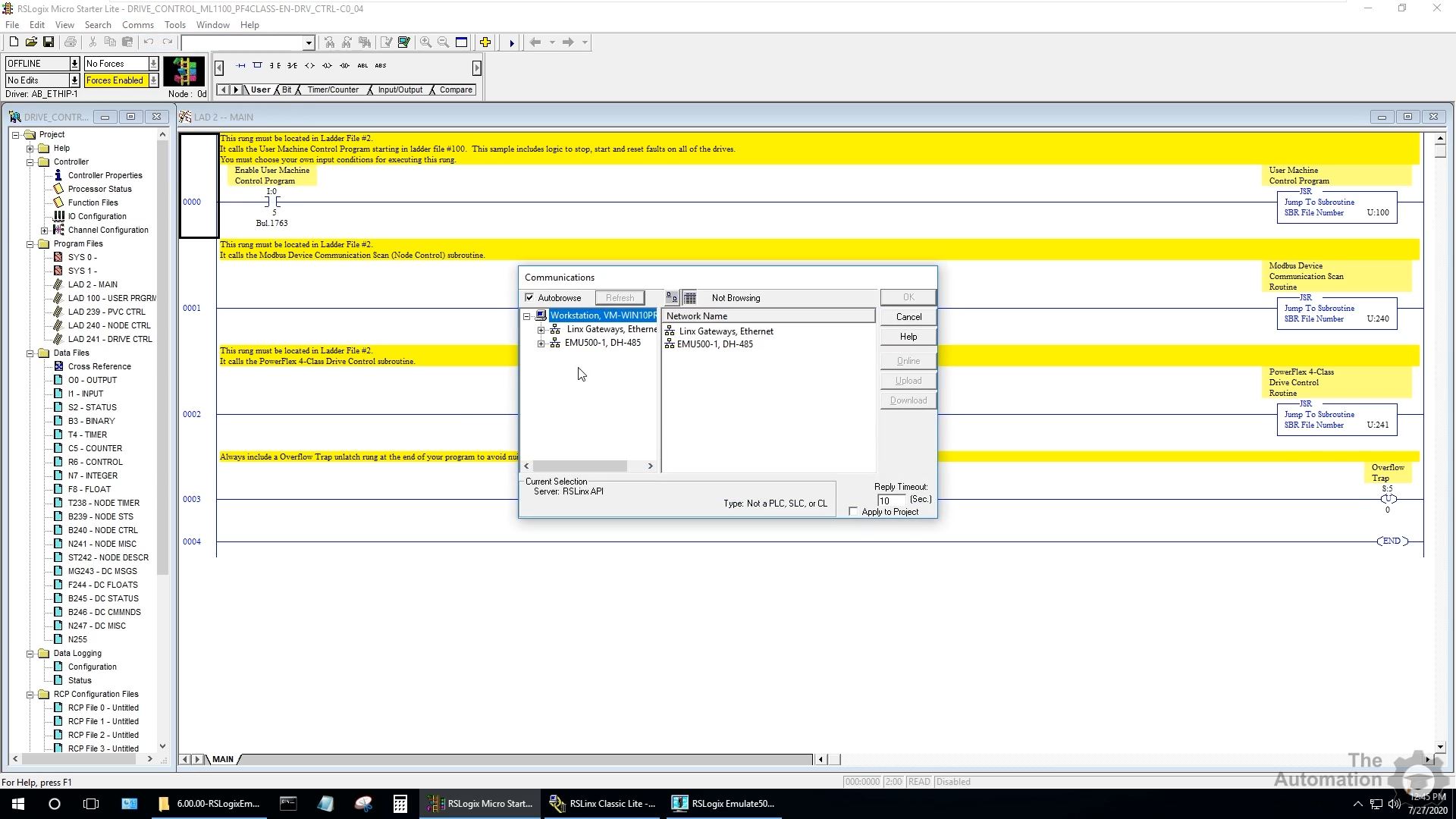Insert an output latch (OTL) coil

tap(327, 66)
